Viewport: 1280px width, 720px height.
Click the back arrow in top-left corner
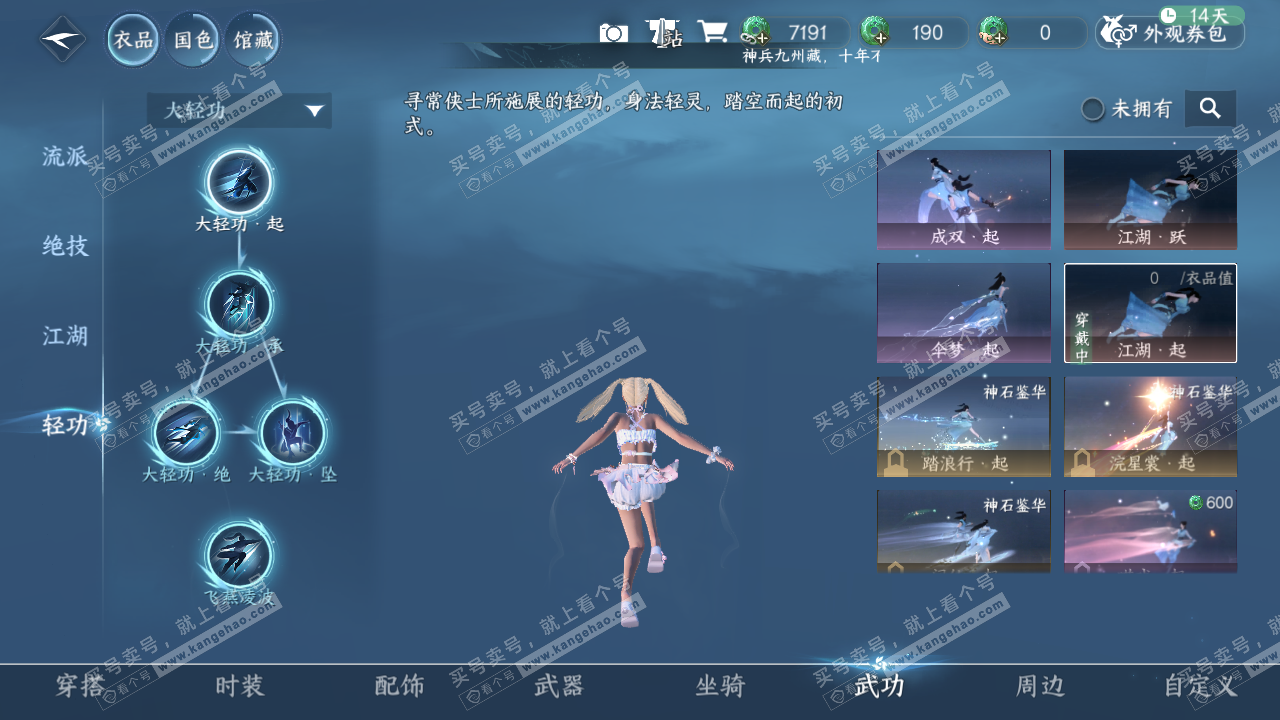[x=60, y=40]
